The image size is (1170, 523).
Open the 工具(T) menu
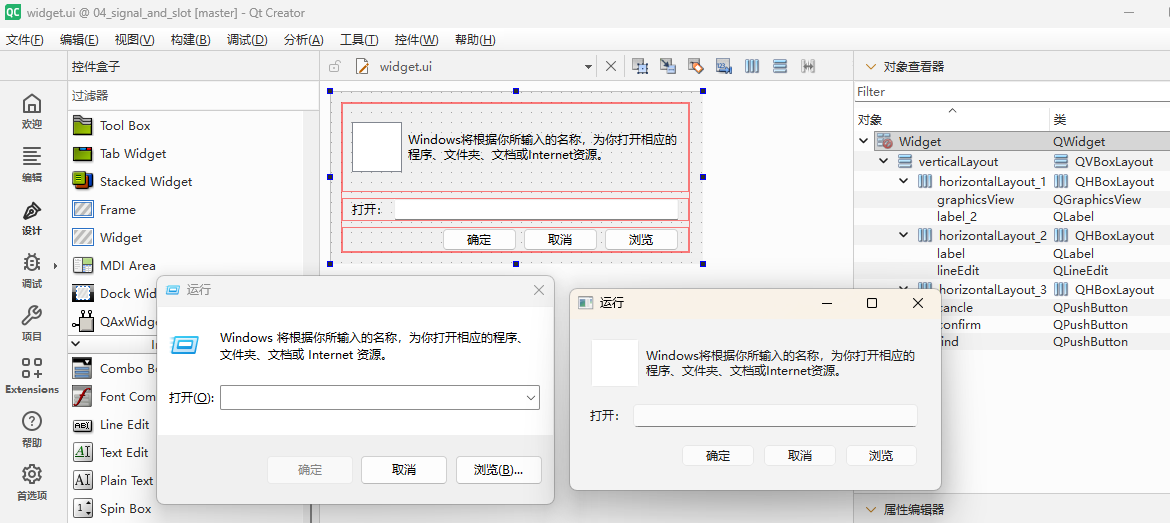359,40
